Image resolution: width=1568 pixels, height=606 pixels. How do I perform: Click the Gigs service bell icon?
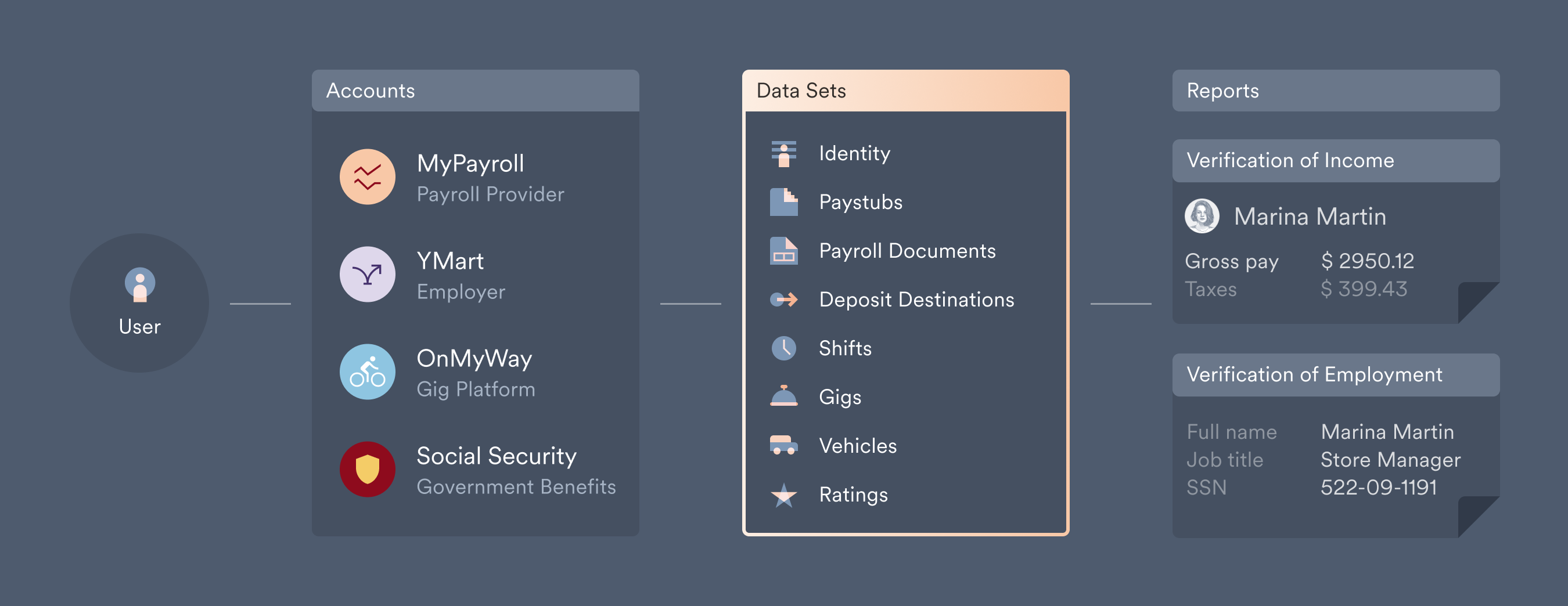click(783, 396)
